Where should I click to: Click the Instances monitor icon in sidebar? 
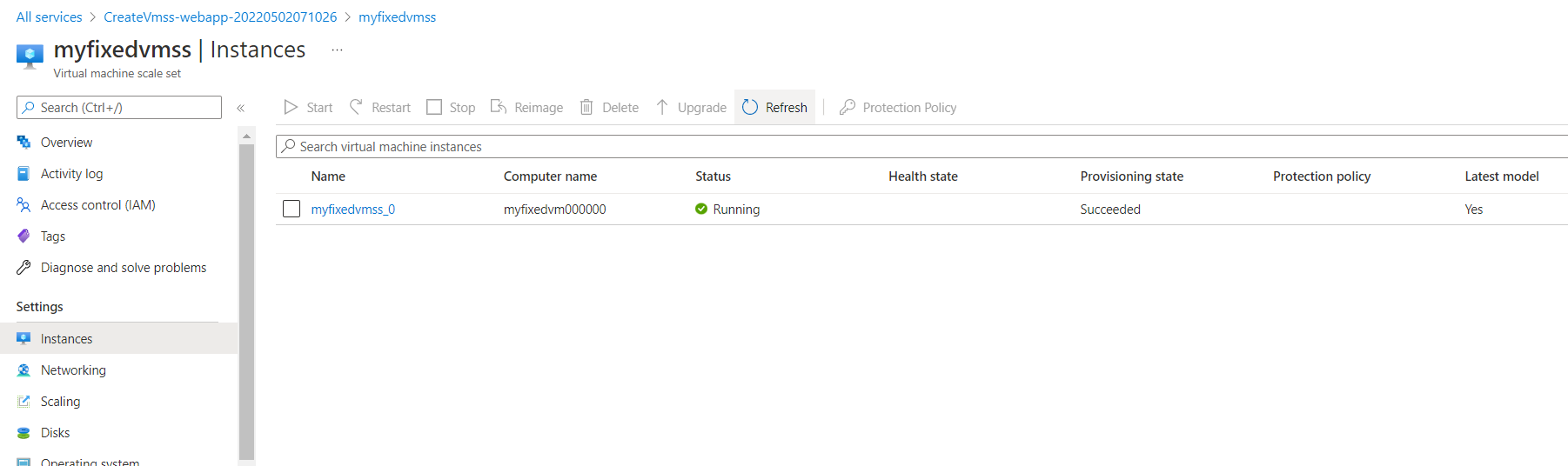pyautogui.click(x=23, y=339)
